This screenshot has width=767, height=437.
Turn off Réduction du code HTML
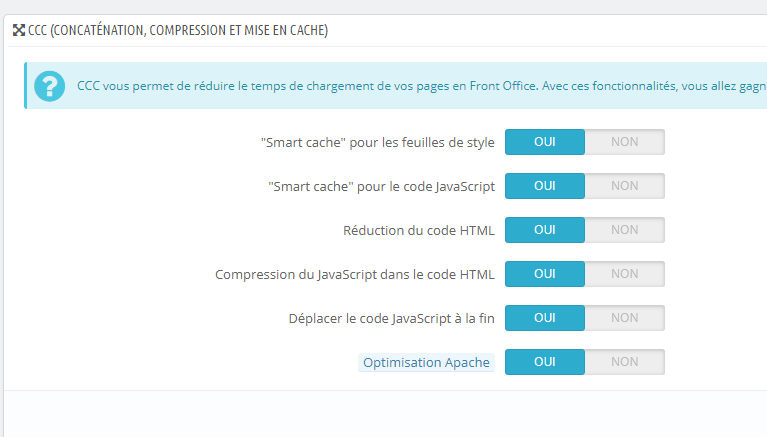[x=624, y=230]
